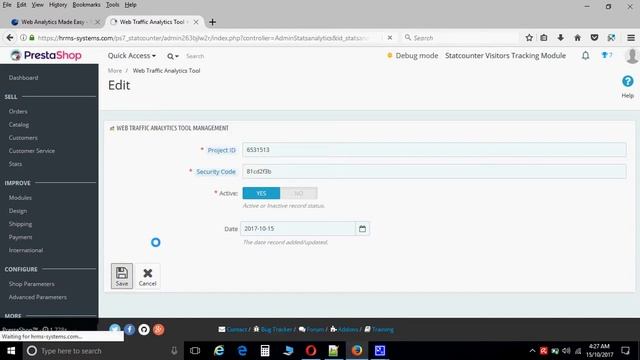Open Dashboard in sidebar
The height and width of the screenshot is (360, 640).
pos(23,78)
